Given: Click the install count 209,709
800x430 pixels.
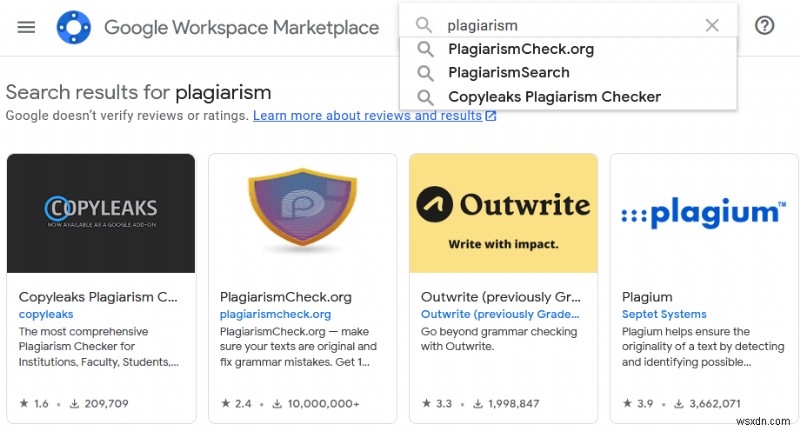Looking at the screenshot, I should point(107,403).
